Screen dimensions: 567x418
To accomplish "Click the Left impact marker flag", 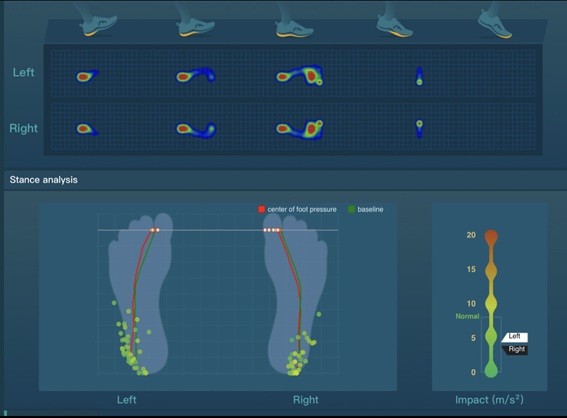I will click(x=514, y=337).
